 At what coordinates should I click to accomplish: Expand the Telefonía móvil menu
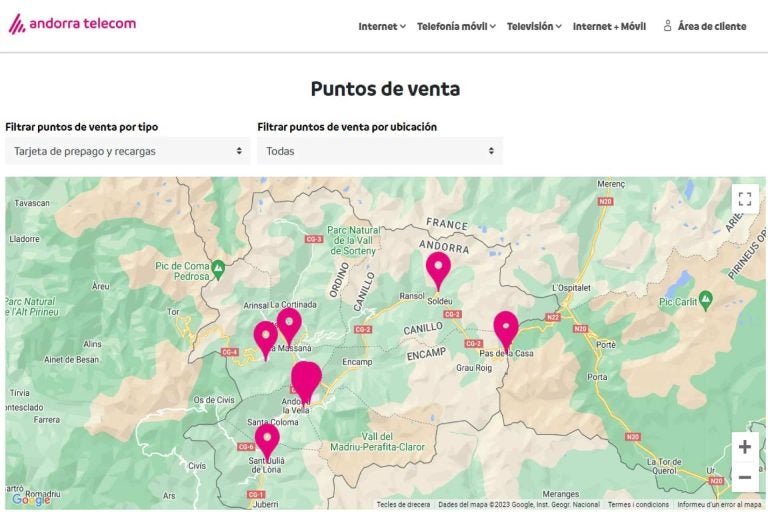(x=456, y=26)
